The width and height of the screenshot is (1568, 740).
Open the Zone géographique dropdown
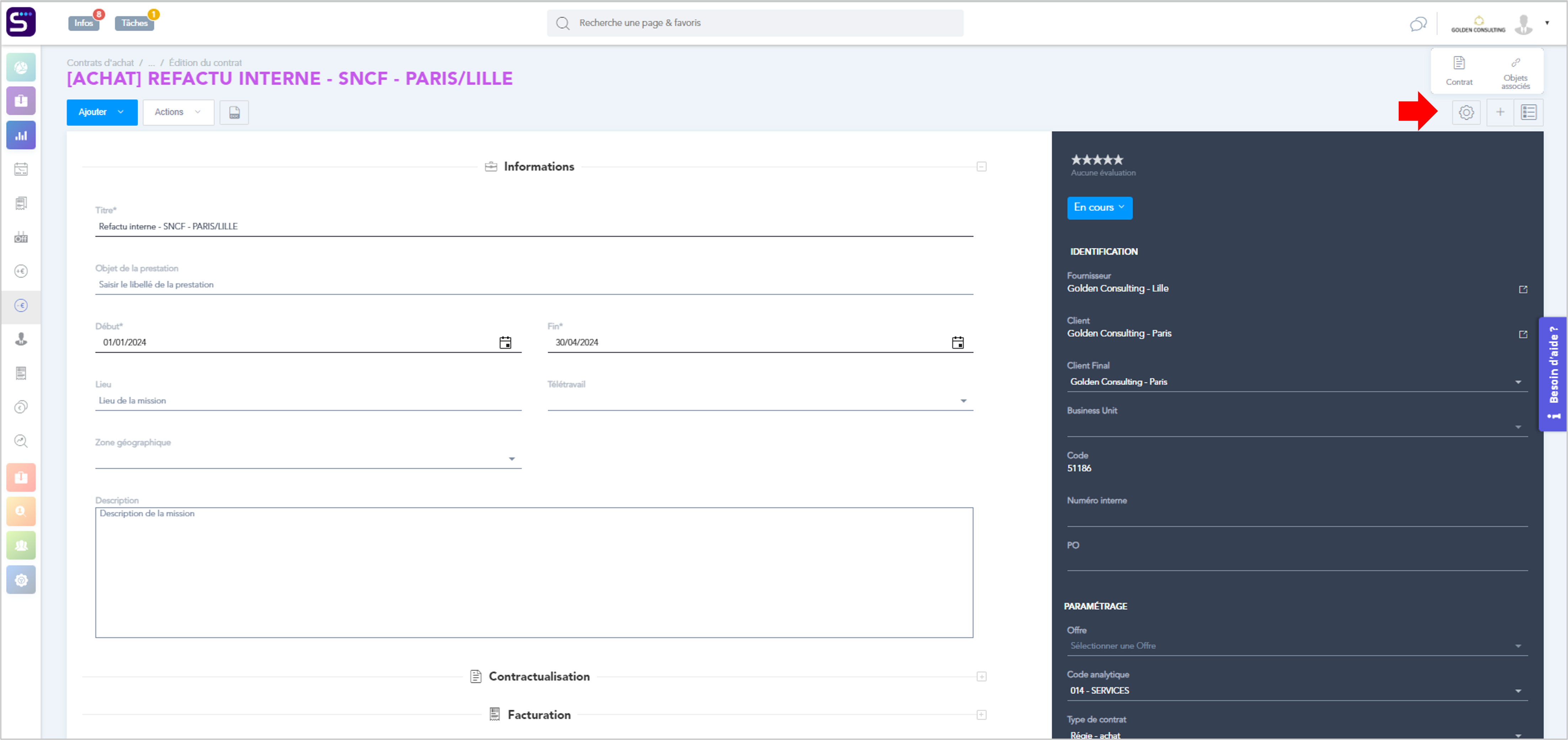tap(308, 458)
